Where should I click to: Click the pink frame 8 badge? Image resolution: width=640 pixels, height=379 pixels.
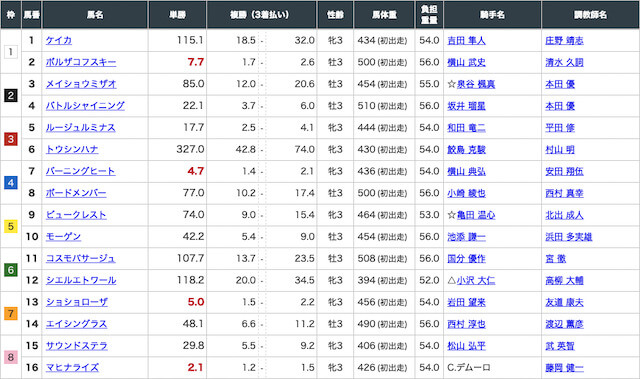tap(11, 357)
